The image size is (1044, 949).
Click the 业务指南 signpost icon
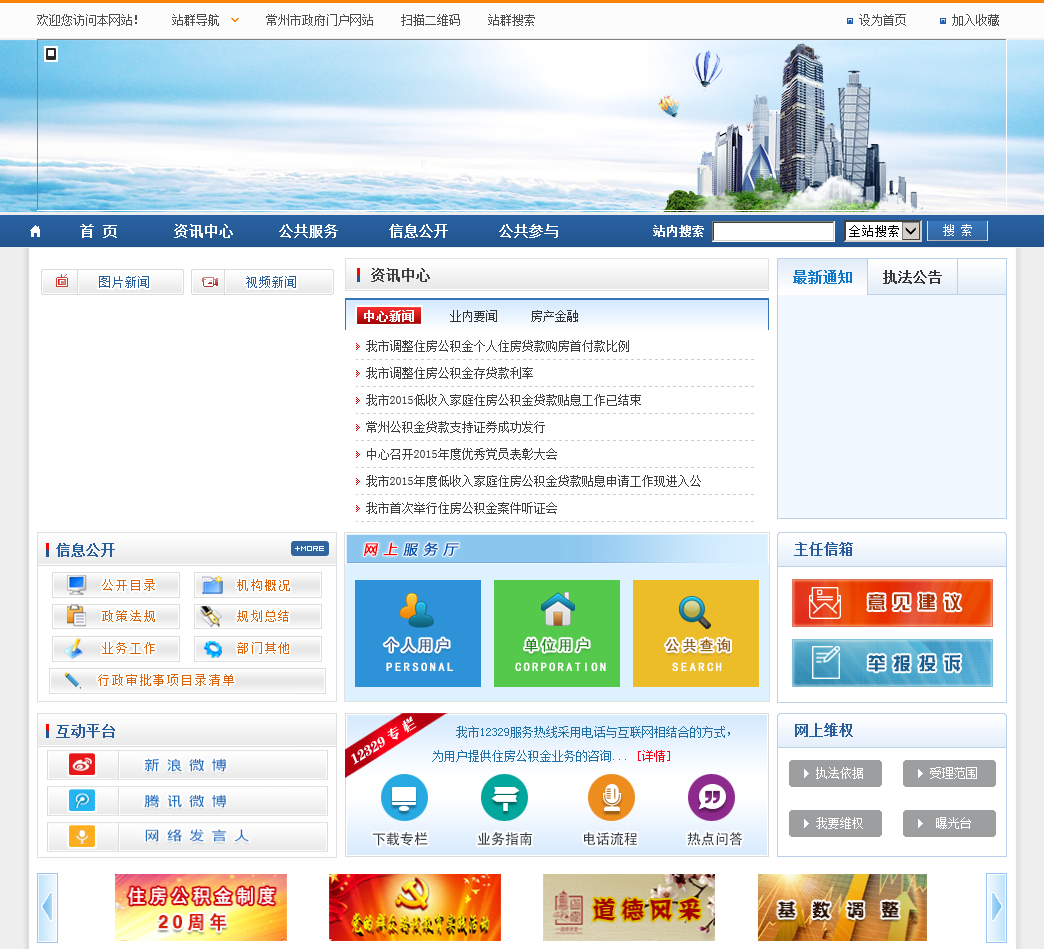pos(505,797)
